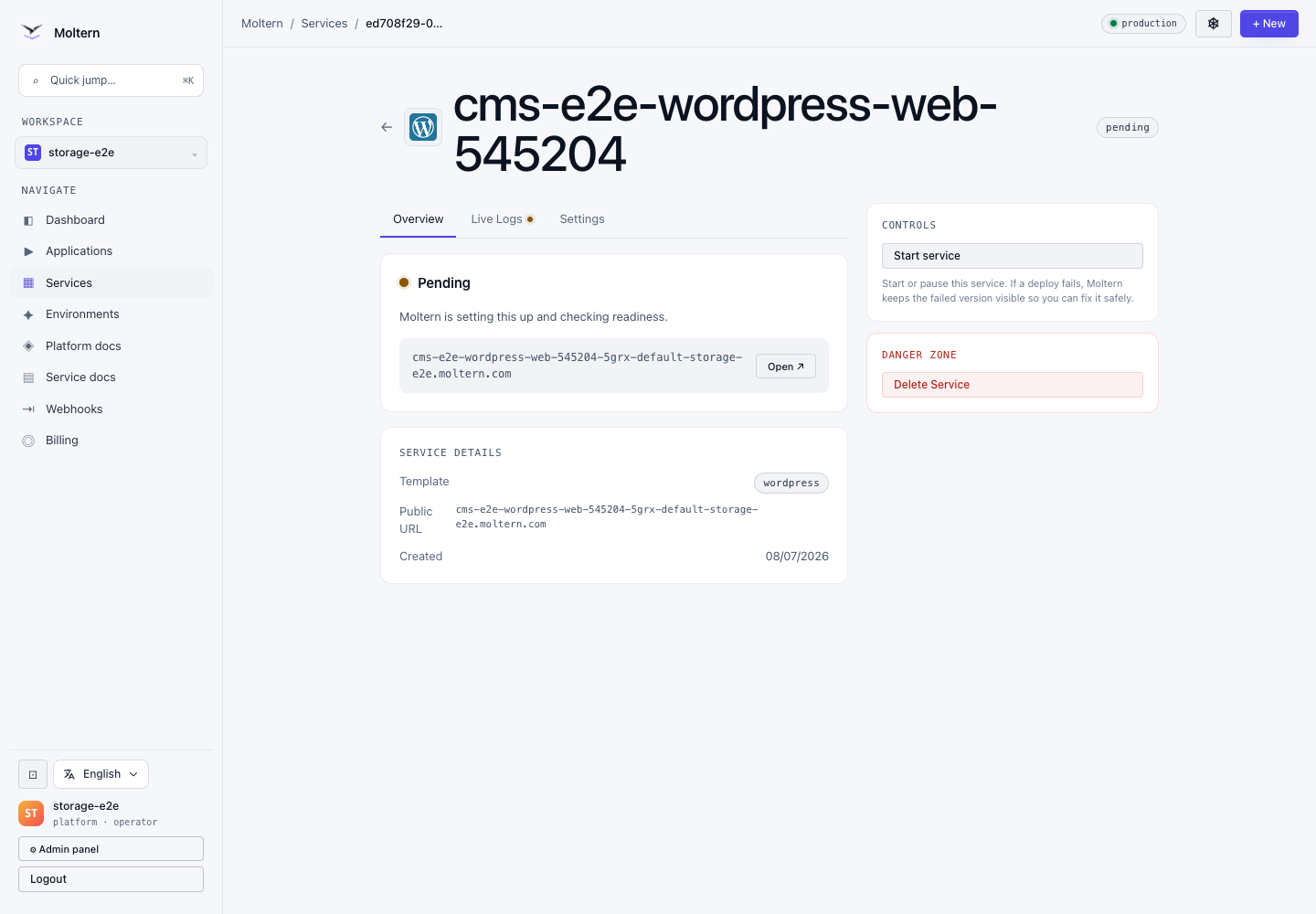Open Service docs in the navigation

pos(111,377)
